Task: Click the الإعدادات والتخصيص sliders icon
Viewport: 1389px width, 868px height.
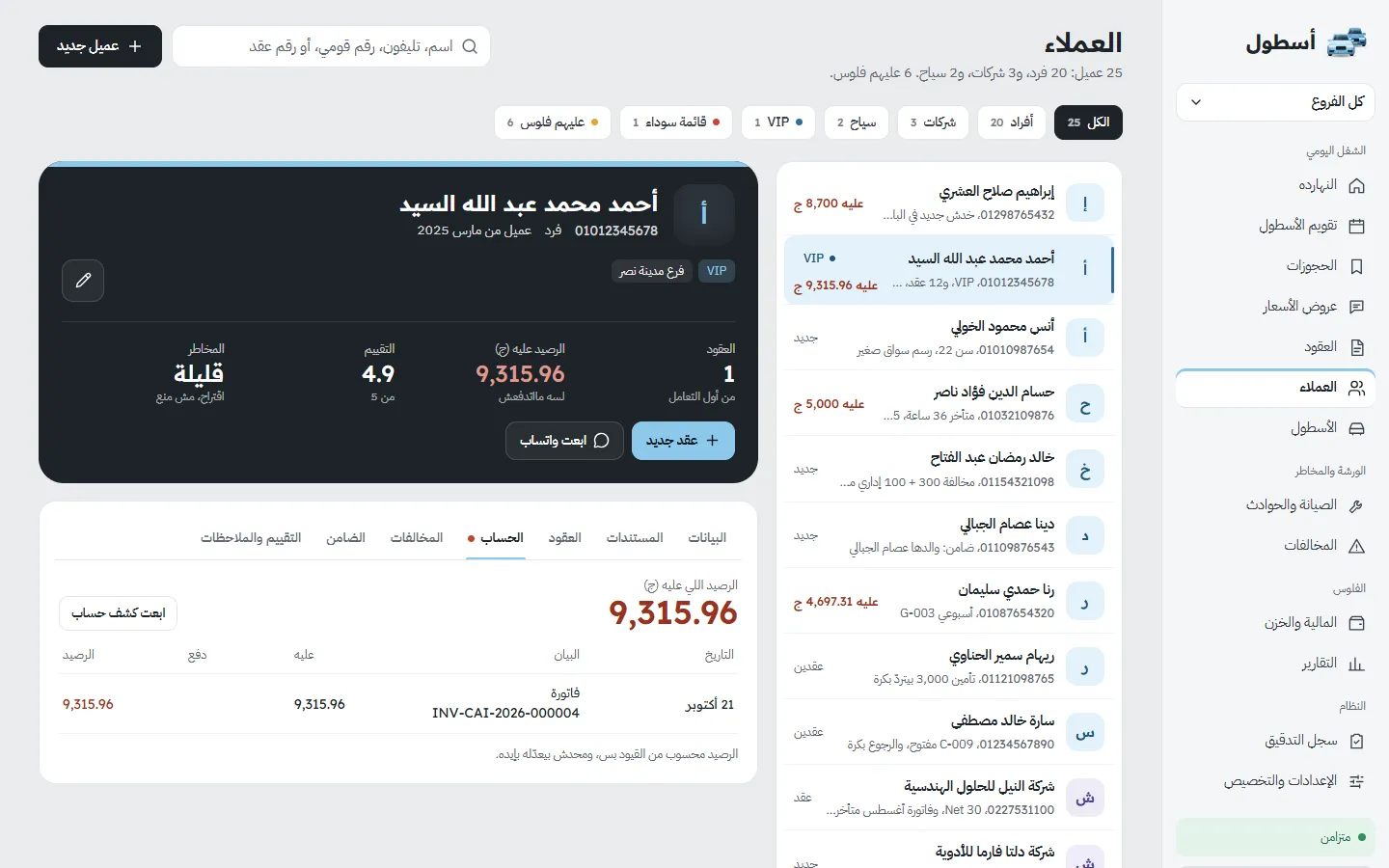Action: 1356,781
